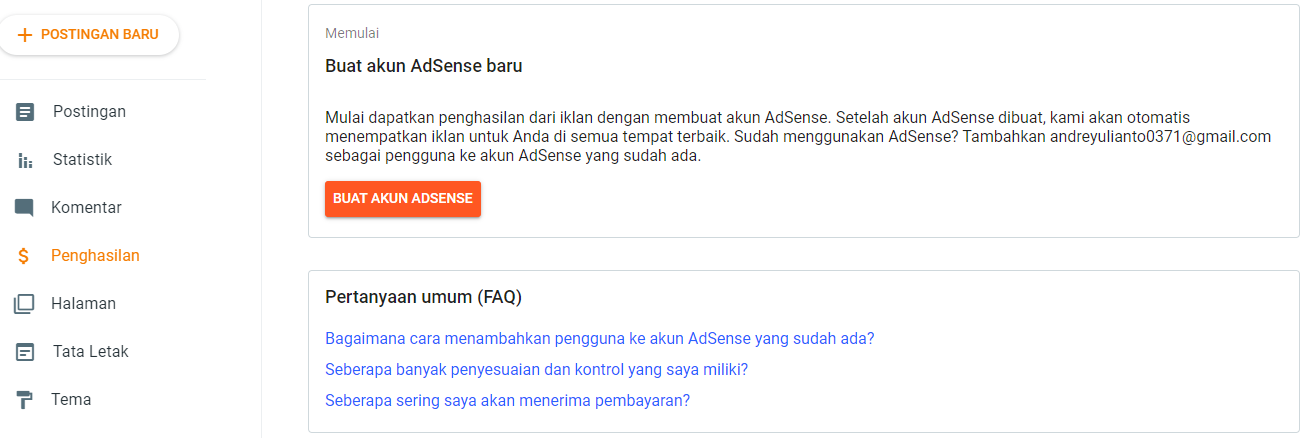Click the Halaman pages icon
This screenshot has height=438, width=1305.
[x=24, y=304]
